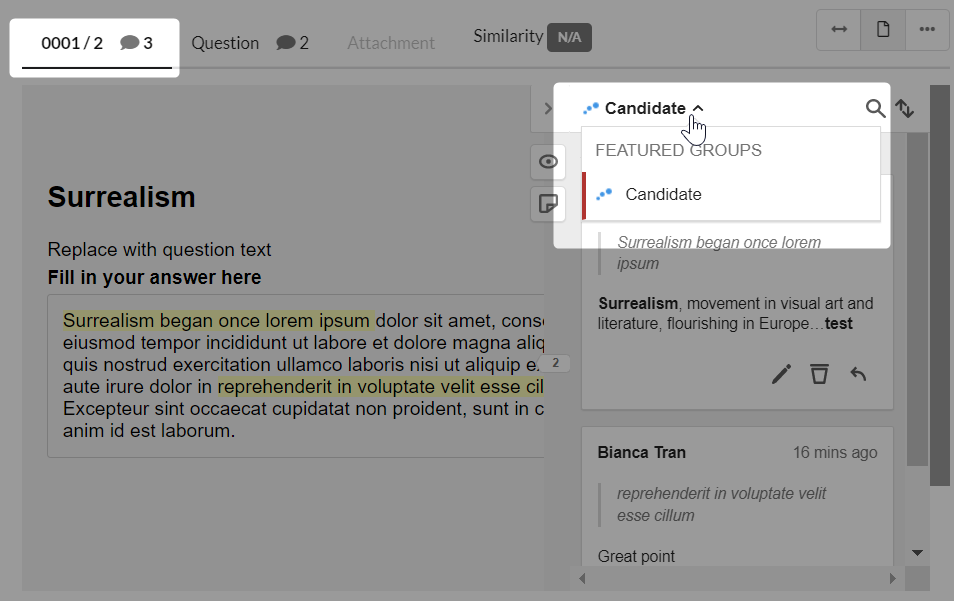Click the horizontal expand width arrows button

click(839, 29)
